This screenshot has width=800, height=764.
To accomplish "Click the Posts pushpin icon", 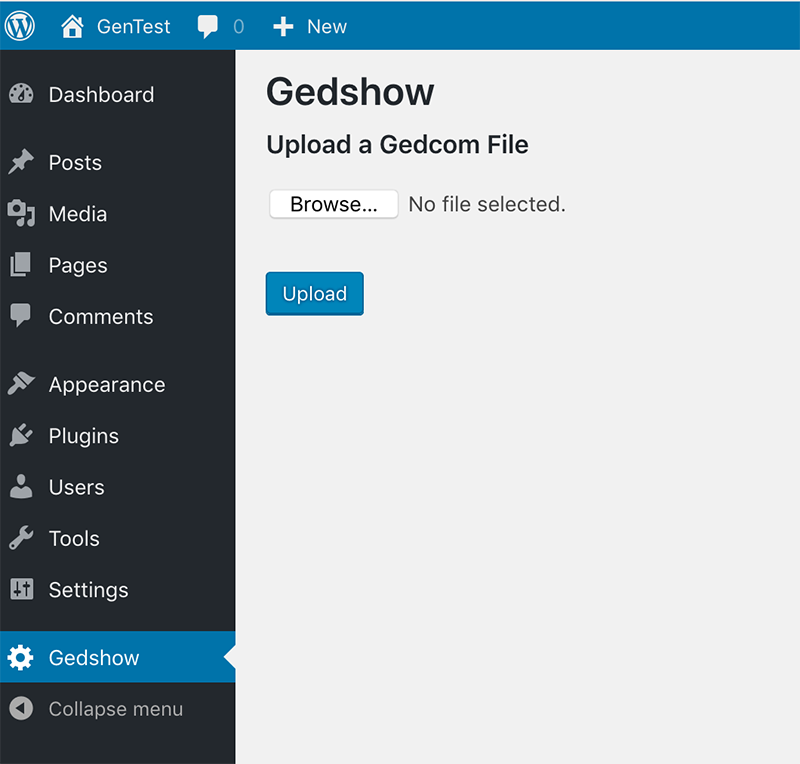I will (x=21, y=163).
